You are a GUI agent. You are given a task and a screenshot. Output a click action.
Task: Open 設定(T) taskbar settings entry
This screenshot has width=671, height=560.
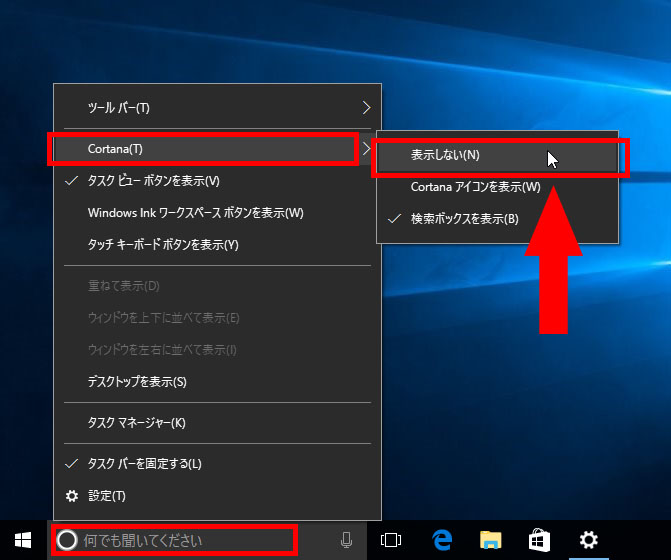point(217,496)
